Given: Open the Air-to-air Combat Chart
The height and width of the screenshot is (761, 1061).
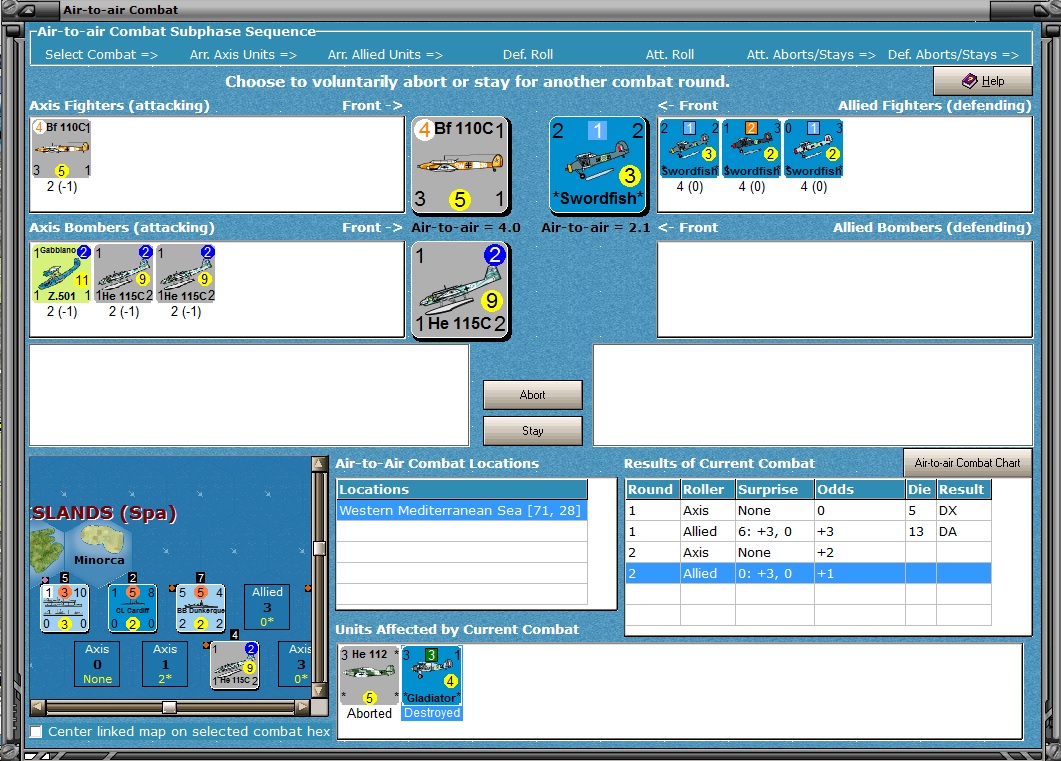Looking at the screenshot, I should [967, 463].
